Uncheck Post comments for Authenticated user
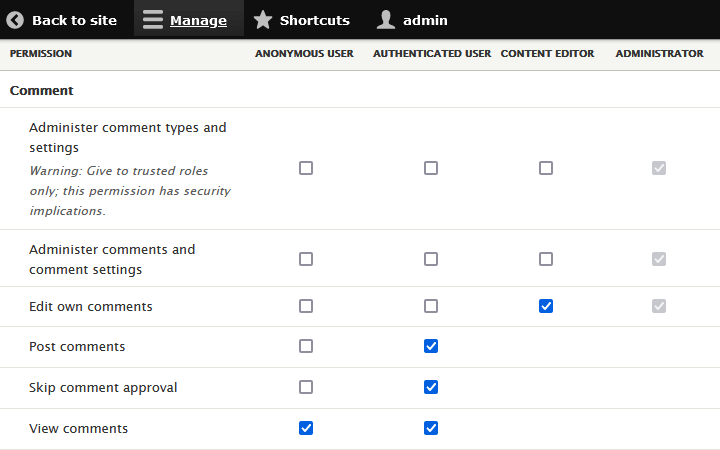The image size is (720, 450). (431, 346)
